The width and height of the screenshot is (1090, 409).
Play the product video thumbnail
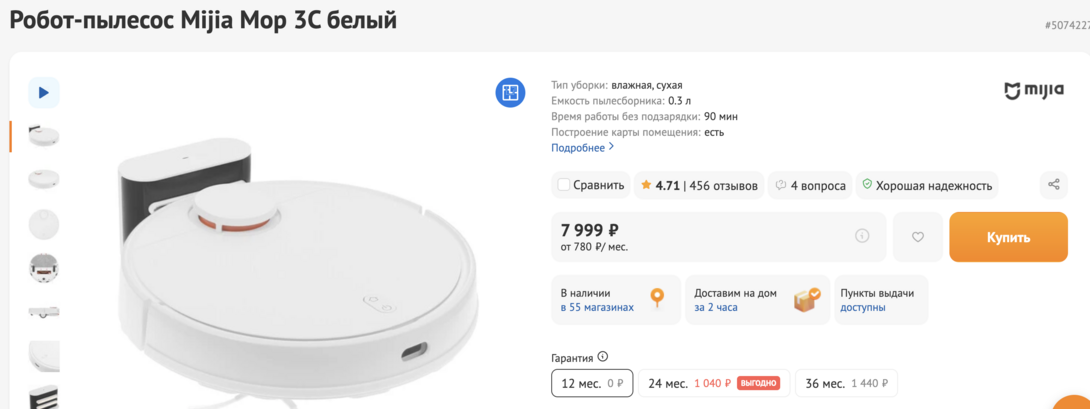(x=43, y=92)
